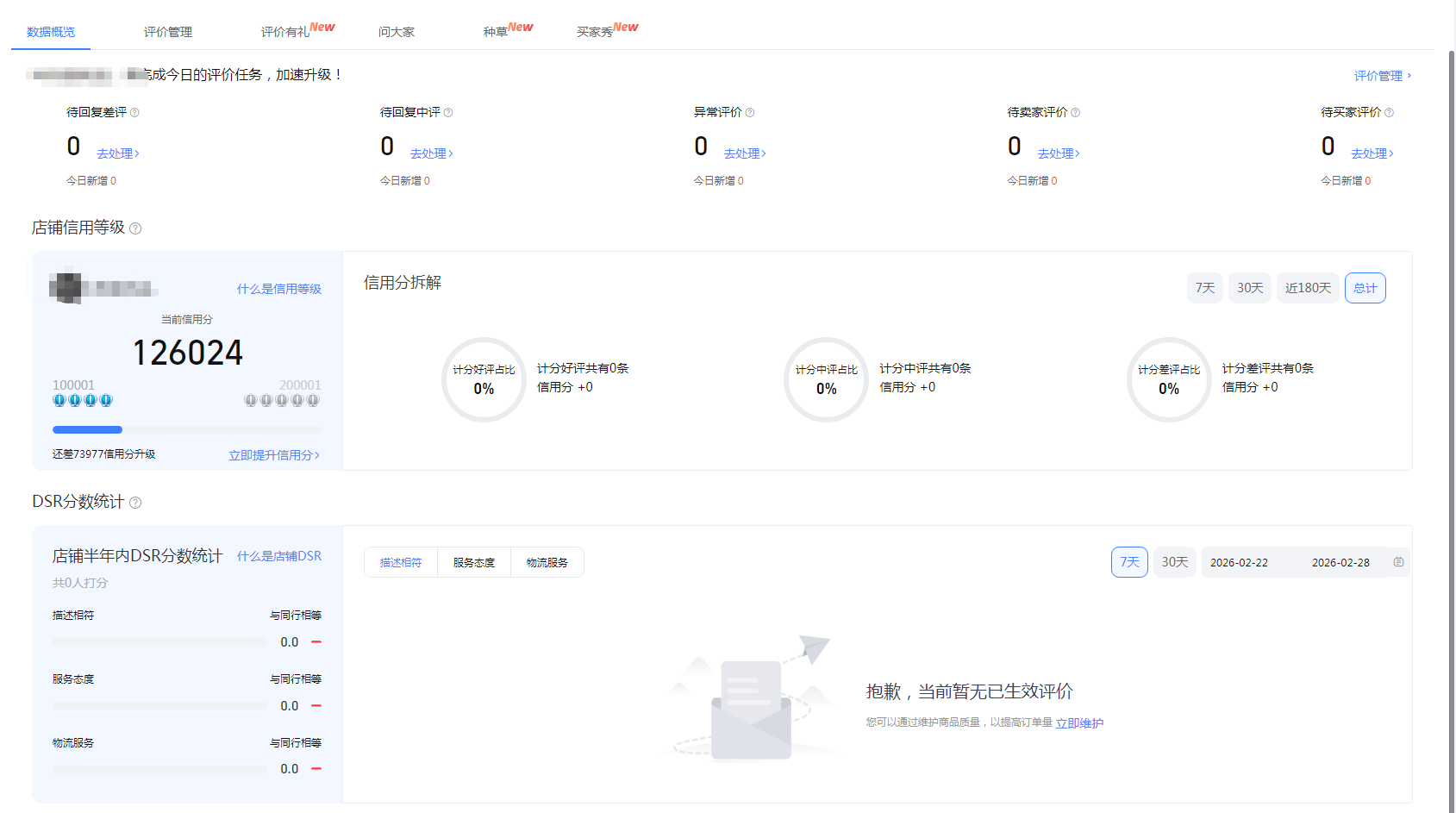Screen dimensions: 1456x813
Task: Switch to 数据概览 tab
Action: tap(51, 32)
